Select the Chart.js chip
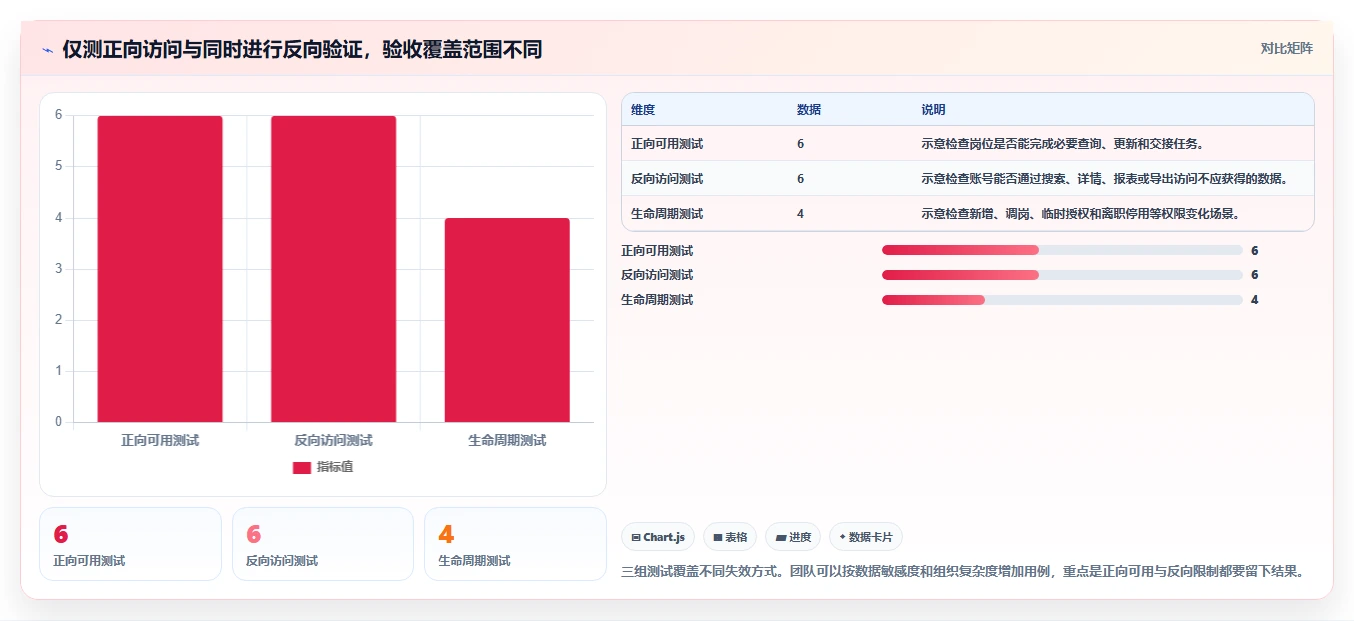Screen dimensions: 1354x621 (658, 537)
